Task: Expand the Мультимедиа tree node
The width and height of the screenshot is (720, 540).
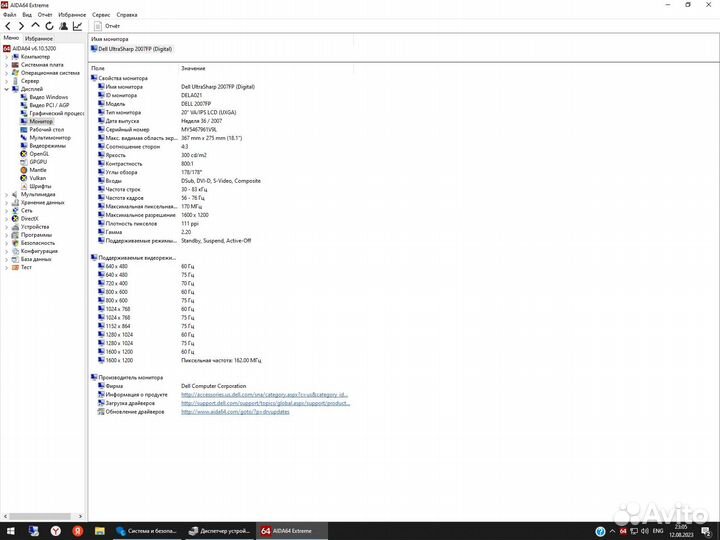Action: pos(6,195)
